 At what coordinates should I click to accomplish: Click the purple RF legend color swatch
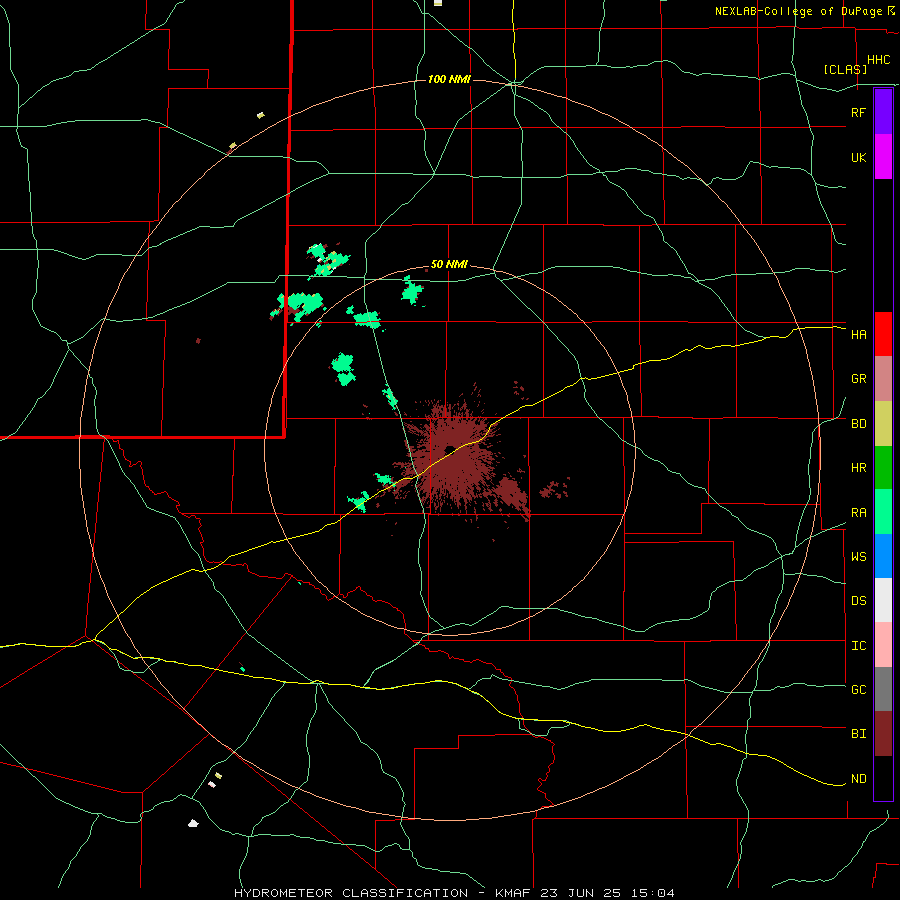click(883, 112)
